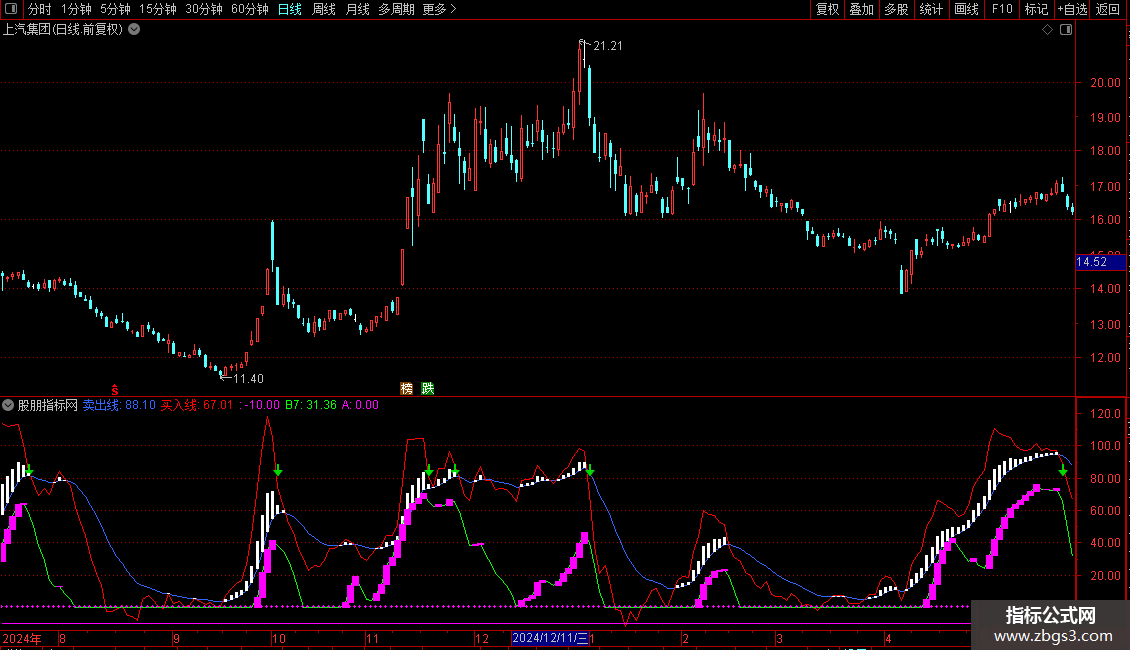Click 返回 to go back
This screenshot has height=650, width=1130.
(1108, 9)
